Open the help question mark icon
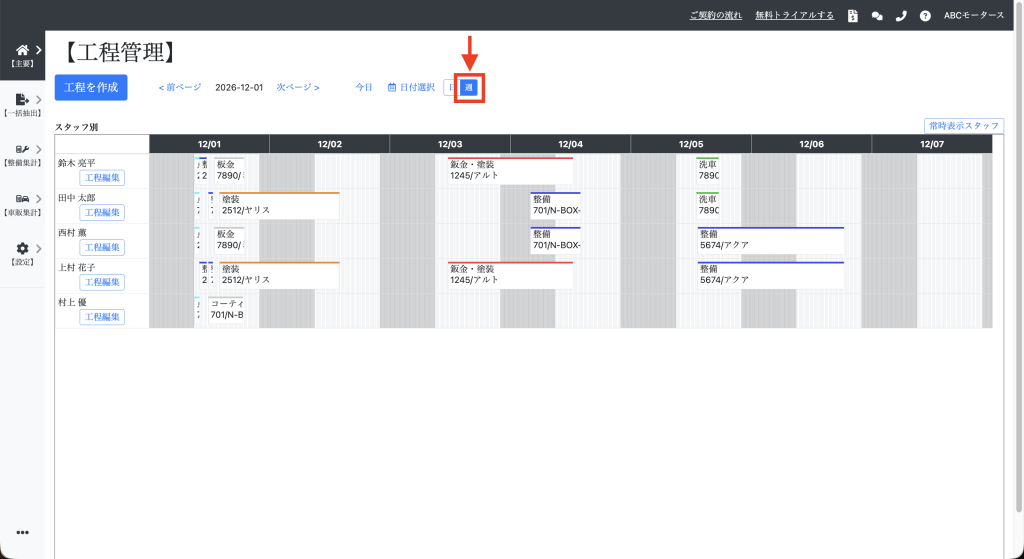Image resolution: width=1024 pixels, height=559 pixels. 925,16
